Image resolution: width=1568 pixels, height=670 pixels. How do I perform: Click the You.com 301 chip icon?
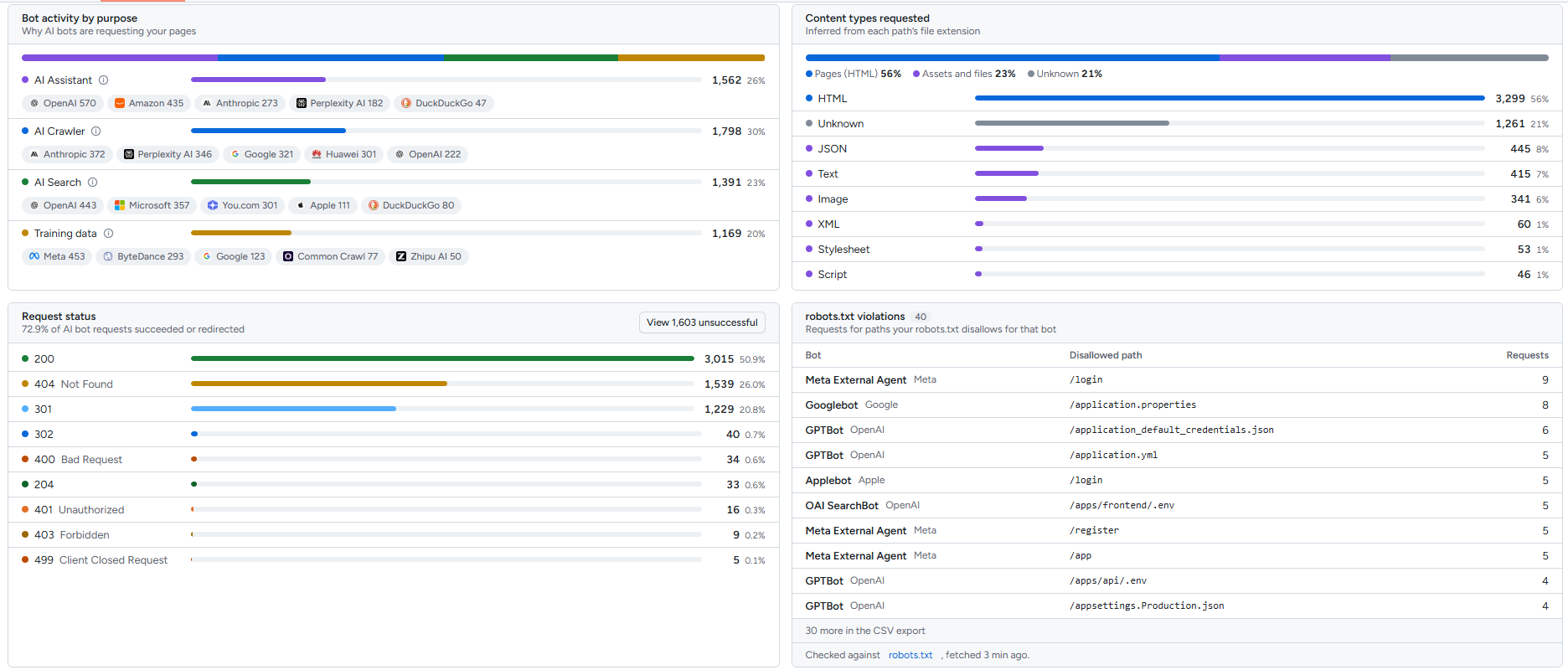[213, 206]
